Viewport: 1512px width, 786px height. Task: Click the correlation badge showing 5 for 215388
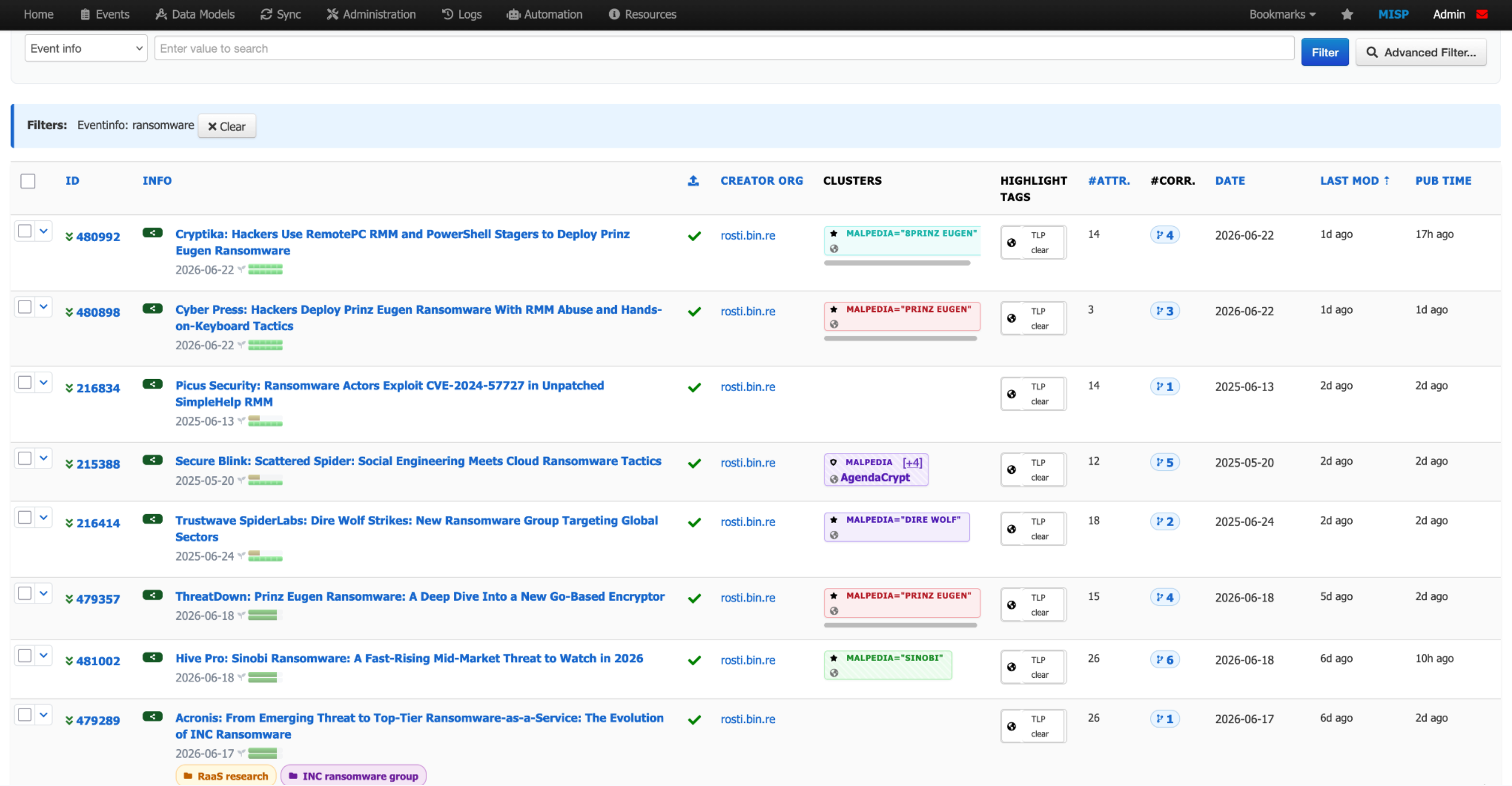coord(1165,462)
